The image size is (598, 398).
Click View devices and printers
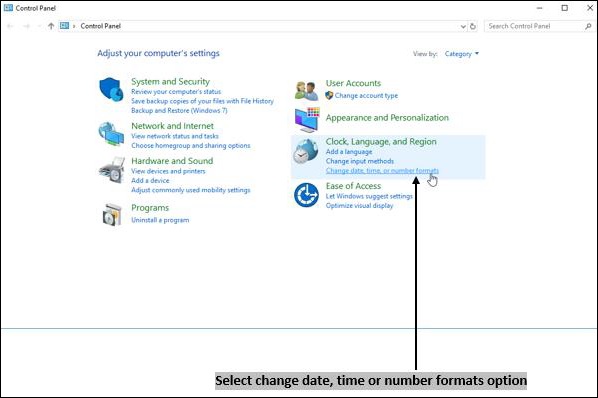168,171
